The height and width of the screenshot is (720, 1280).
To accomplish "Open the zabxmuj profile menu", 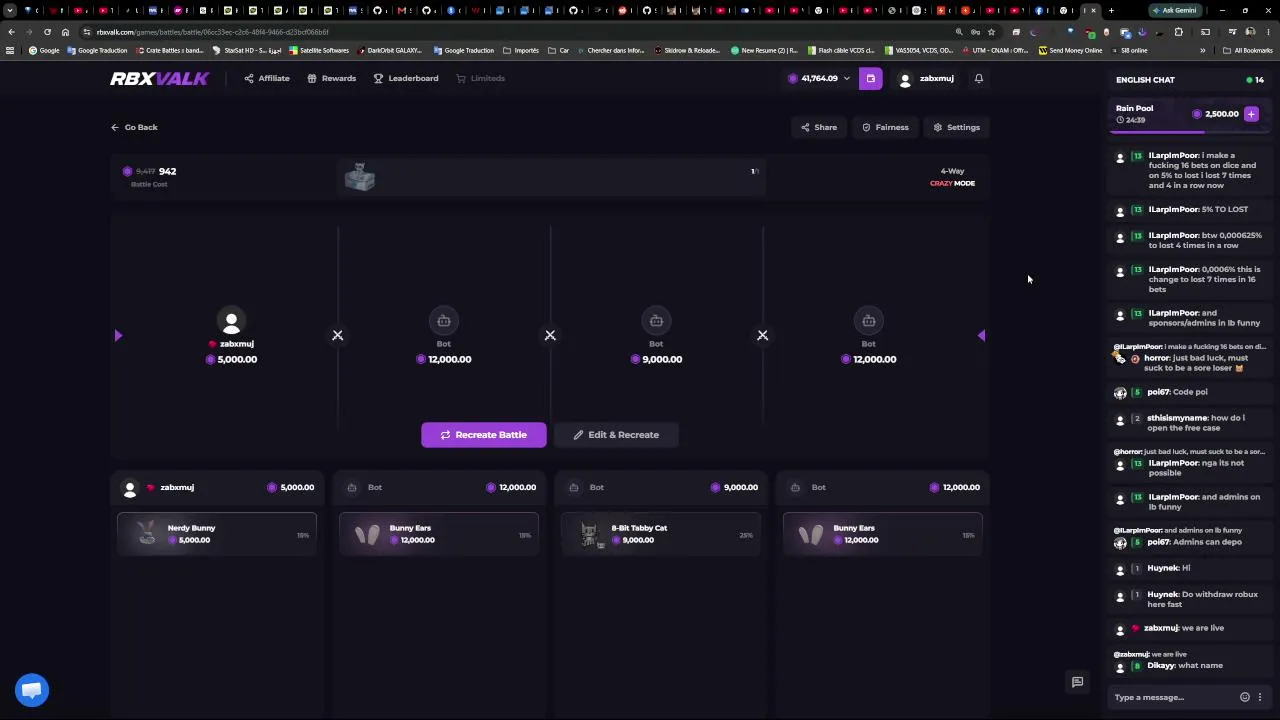I will click(x=927, y=78).
